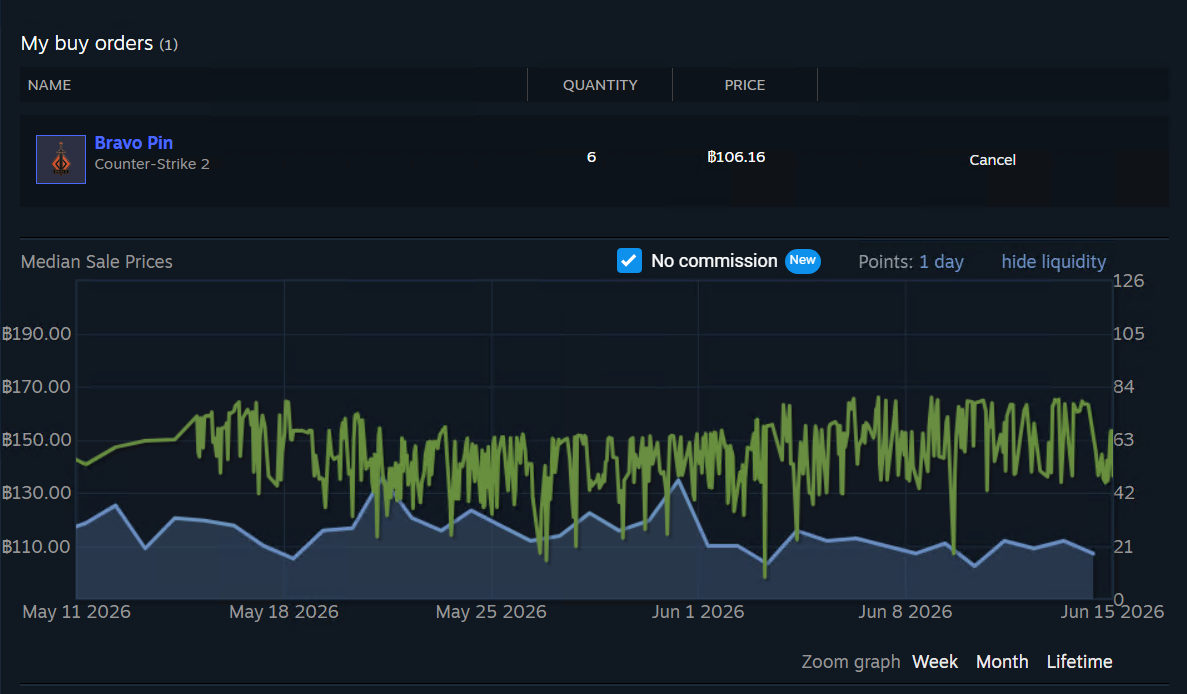The width and height of the screenshot is (1187, 694).
Task: Click the Jun 8 2026 axis date label
Action: [x=905, y=612]
